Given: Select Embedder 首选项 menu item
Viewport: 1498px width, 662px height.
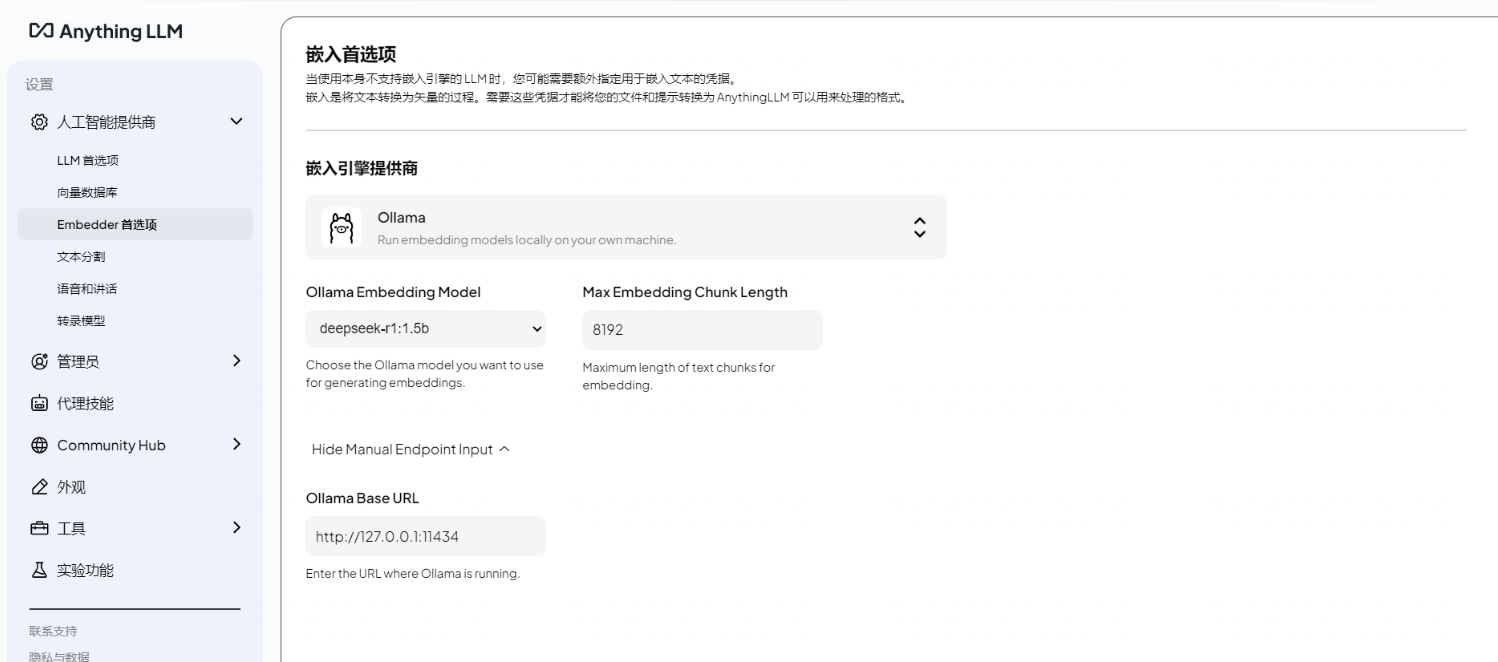Looking at the screenshot, I should (135, 224).
